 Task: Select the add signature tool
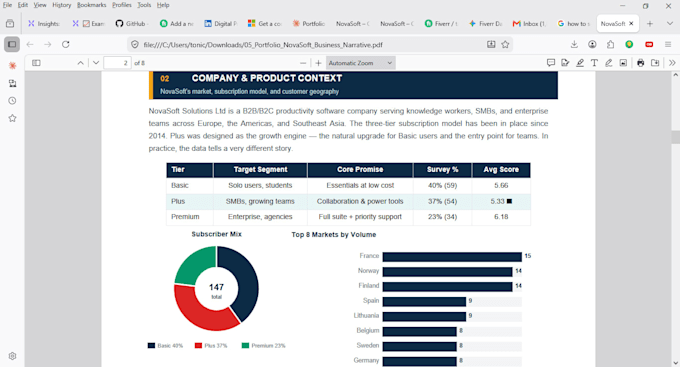(x=565, y=63)
